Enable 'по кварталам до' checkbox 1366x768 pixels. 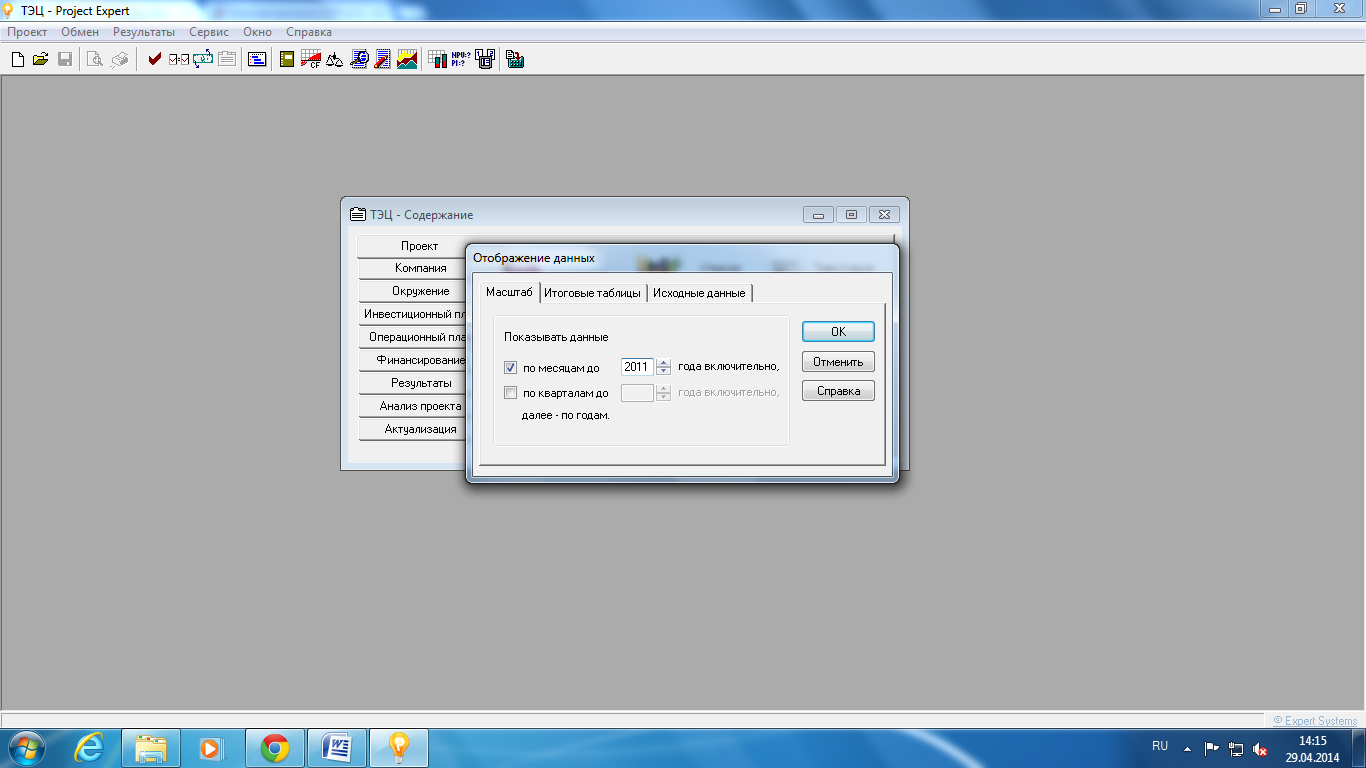511,393
